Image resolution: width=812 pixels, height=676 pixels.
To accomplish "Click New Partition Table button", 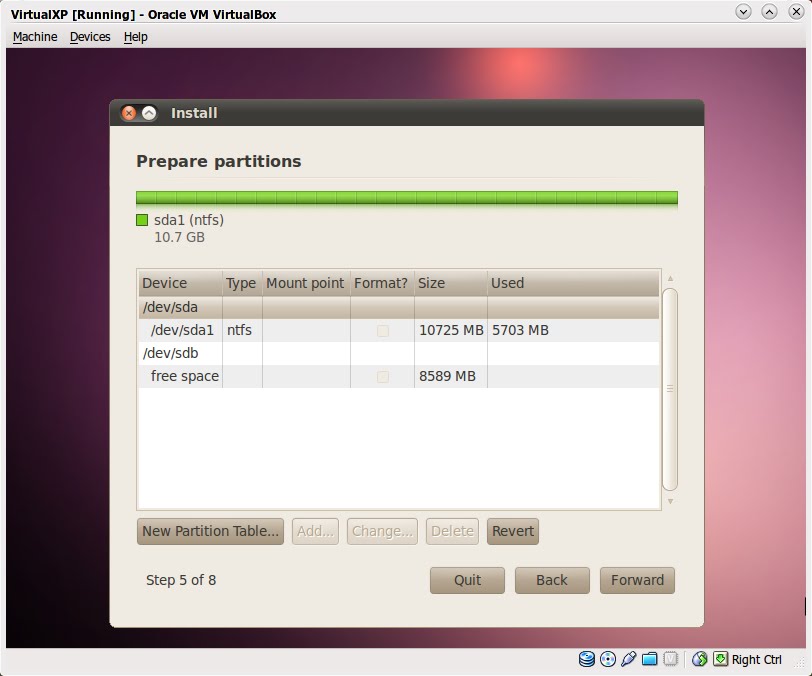I will [x=210, y=531].
